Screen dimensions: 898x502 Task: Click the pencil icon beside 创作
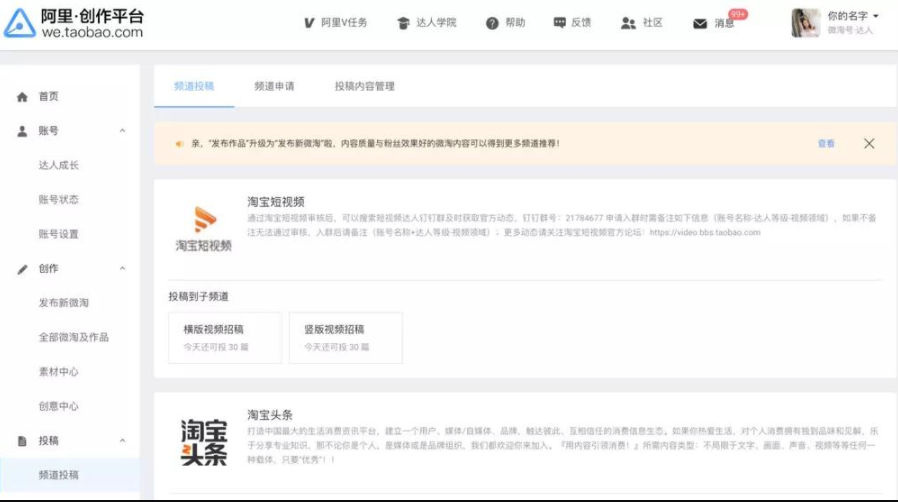22,269
